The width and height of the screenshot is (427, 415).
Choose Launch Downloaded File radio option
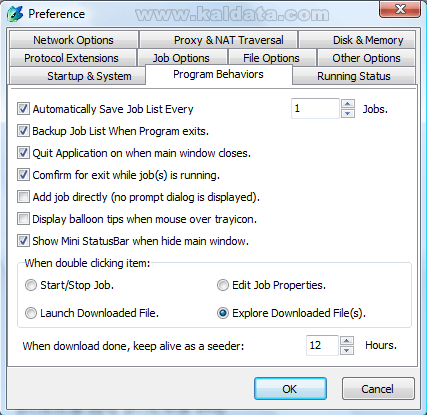31,313
